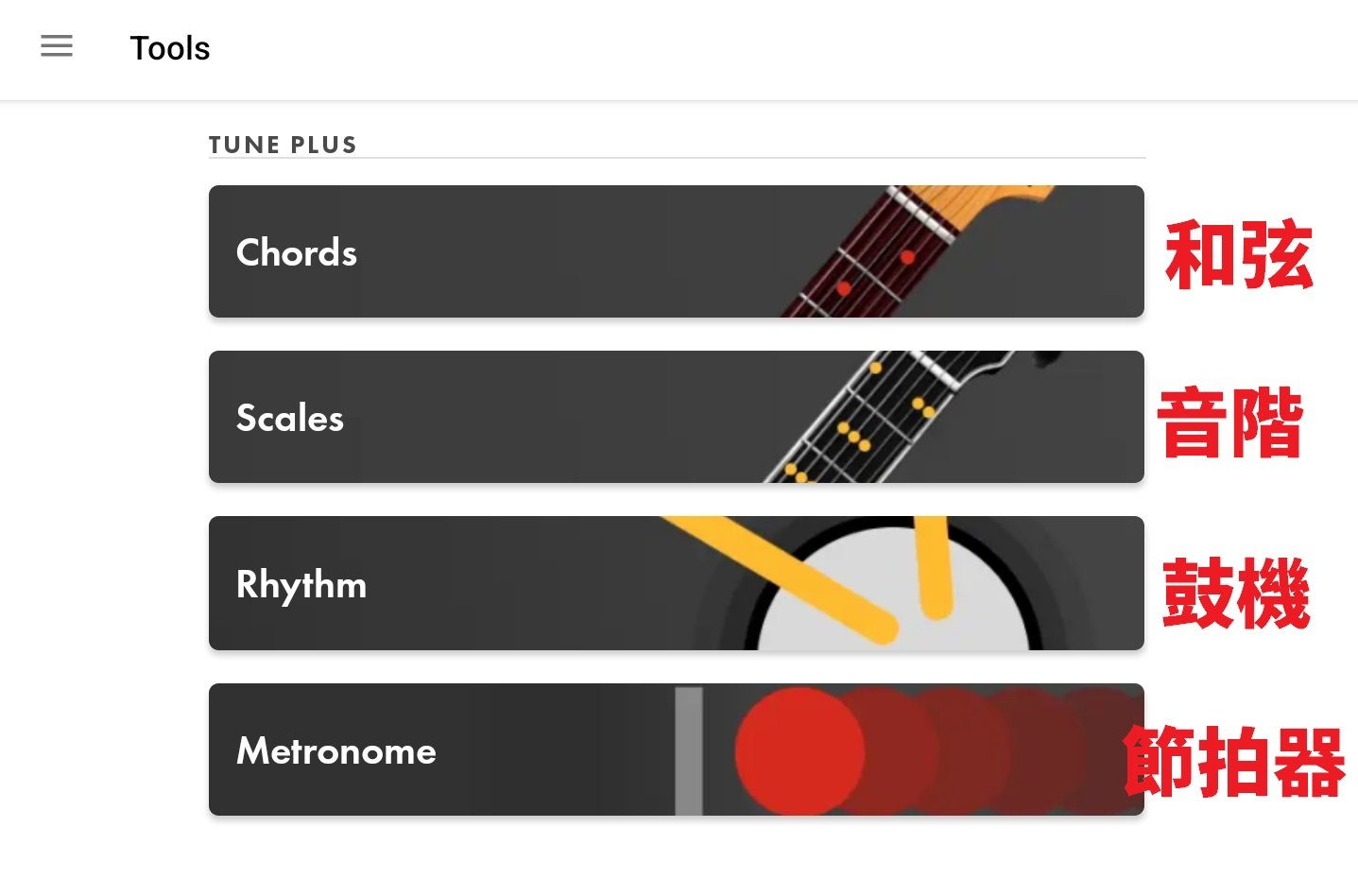Select the TUNE PLUS section header
The height and width of the screenshot is (896, 1358).
click(283, 144)
